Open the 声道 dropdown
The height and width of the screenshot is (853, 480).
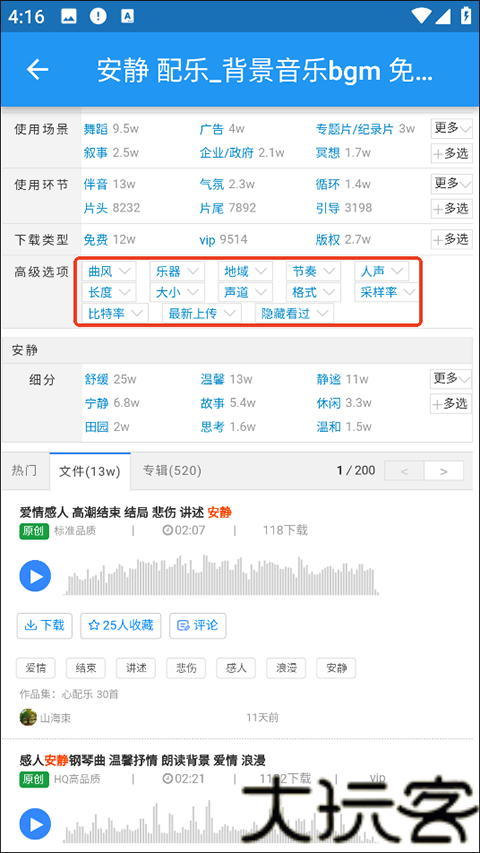[245, 292]
